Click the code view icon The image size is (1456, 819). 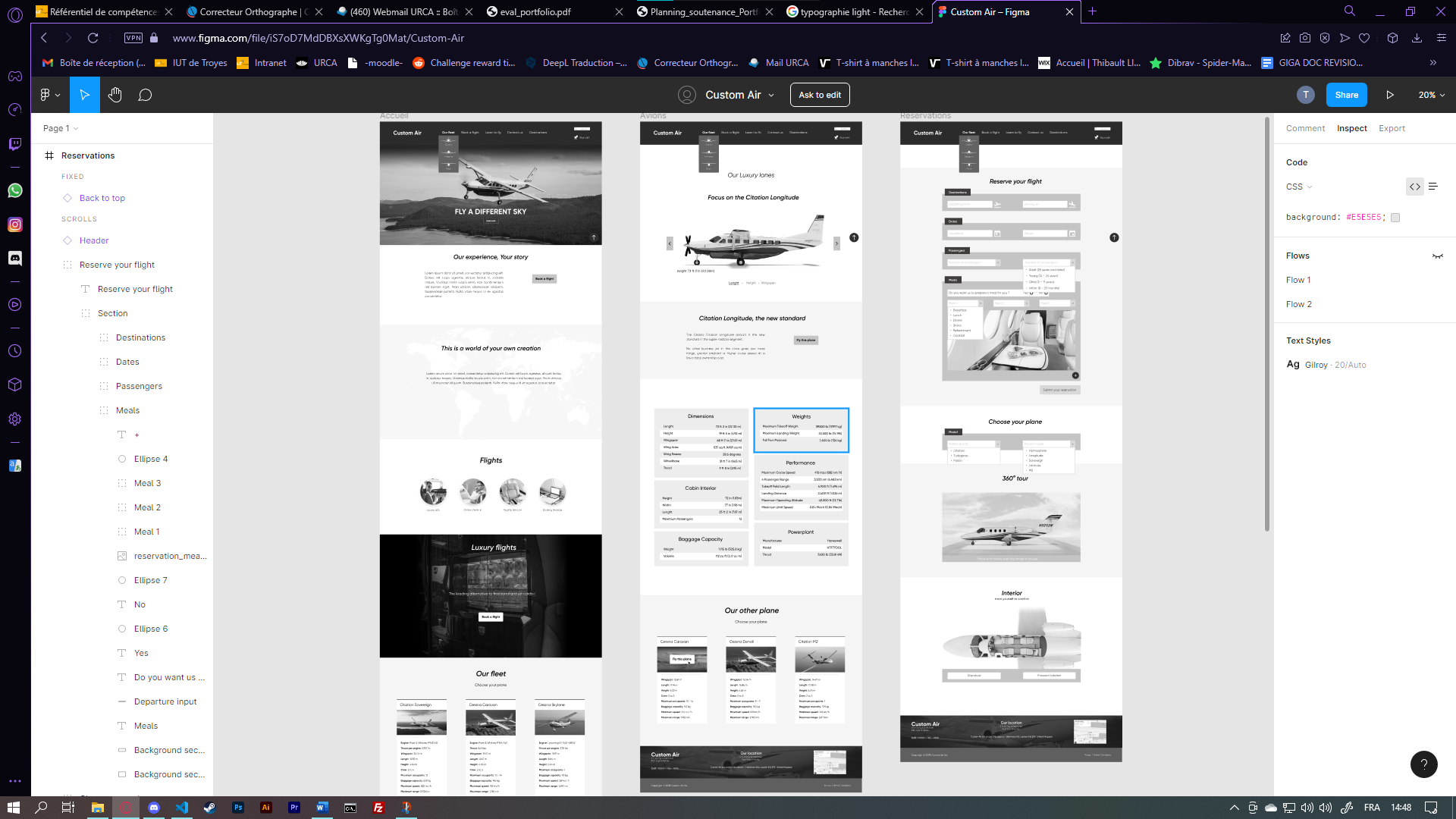click(x=1414, y=187)
